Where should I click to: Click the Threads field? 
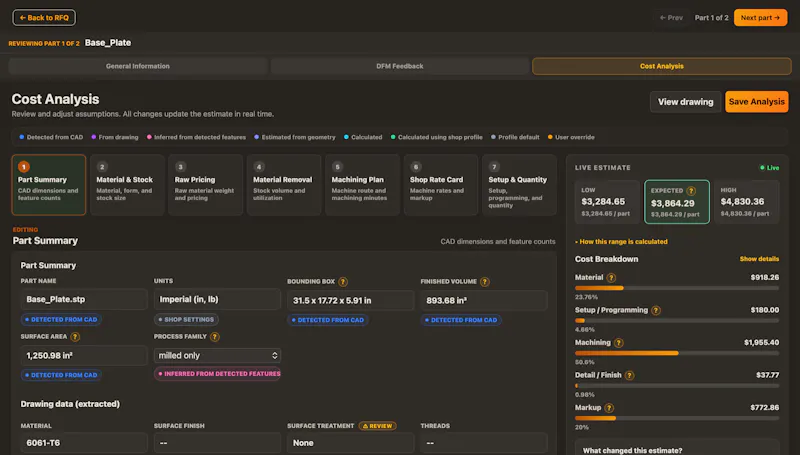484,443
